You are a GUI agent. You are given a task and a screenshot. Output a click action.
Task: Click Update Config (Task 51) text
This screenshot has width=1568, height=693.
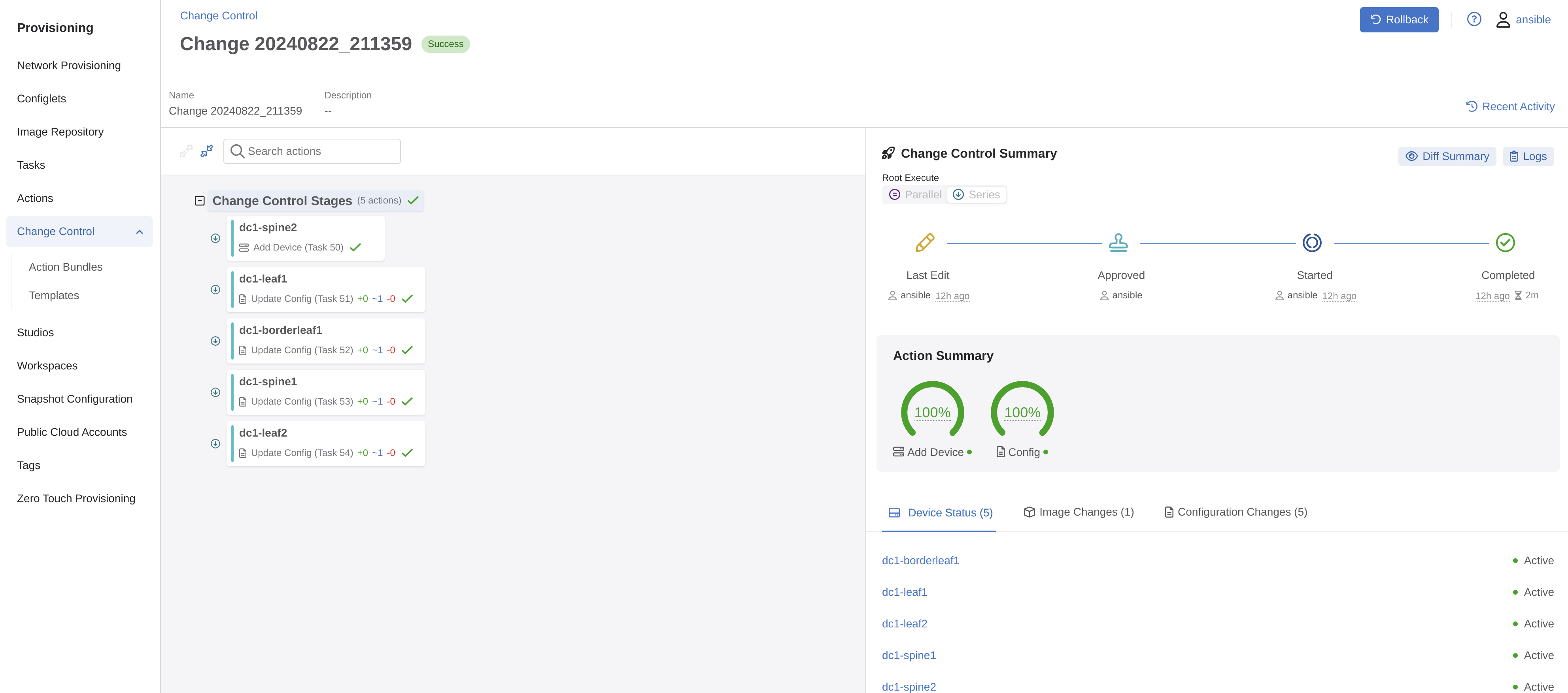(x=302, y=299)
